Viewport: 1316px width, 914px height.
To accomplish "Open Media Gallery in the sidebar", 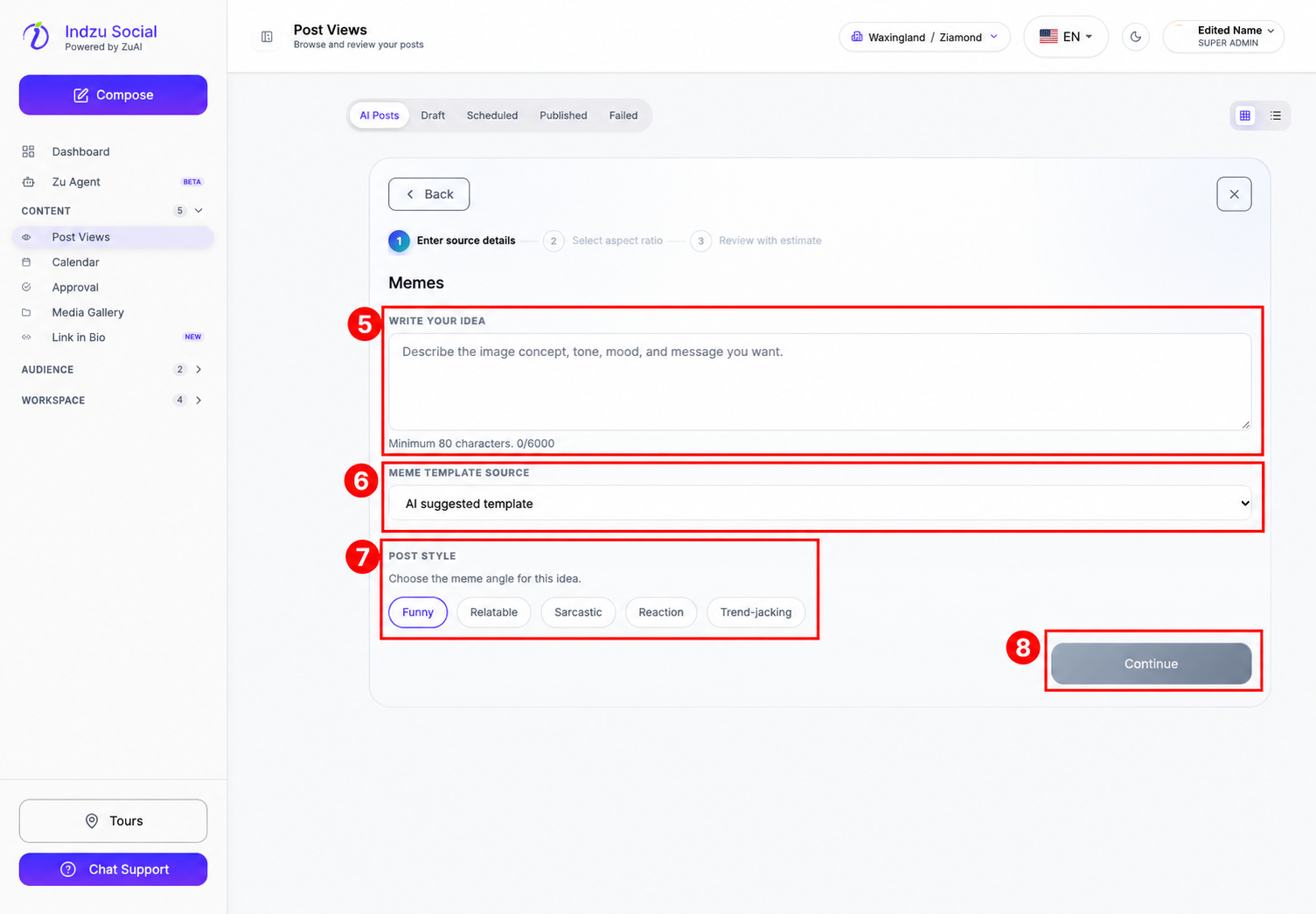I will tap(114, 312).
